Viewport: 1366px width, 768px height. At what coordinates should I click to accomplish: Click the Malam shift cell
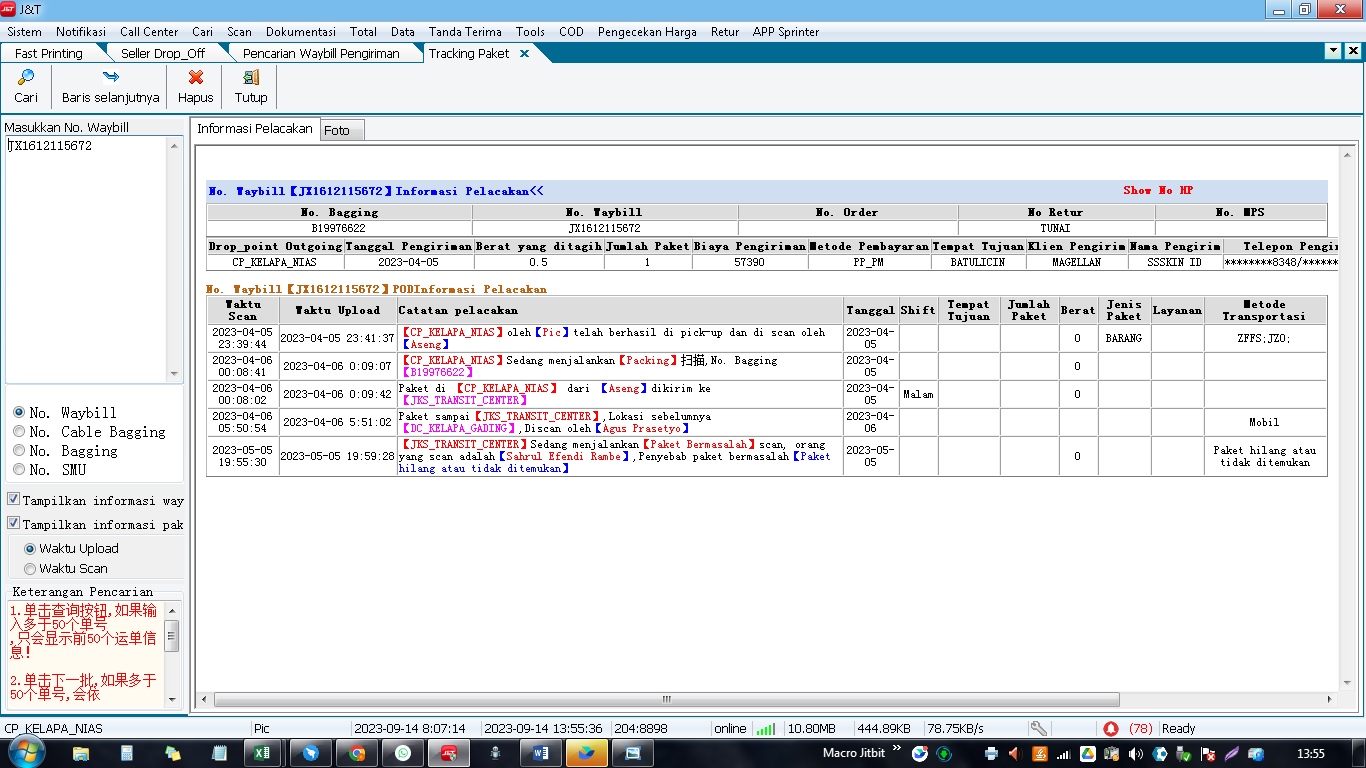(x=918, y=394)
